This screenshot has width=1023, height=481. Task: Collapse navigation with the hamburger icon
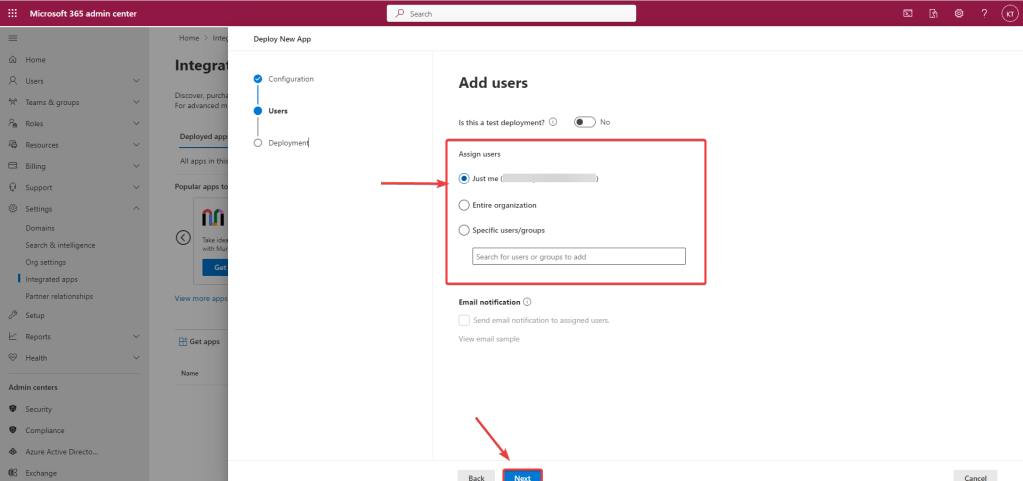tap(13, 37)
